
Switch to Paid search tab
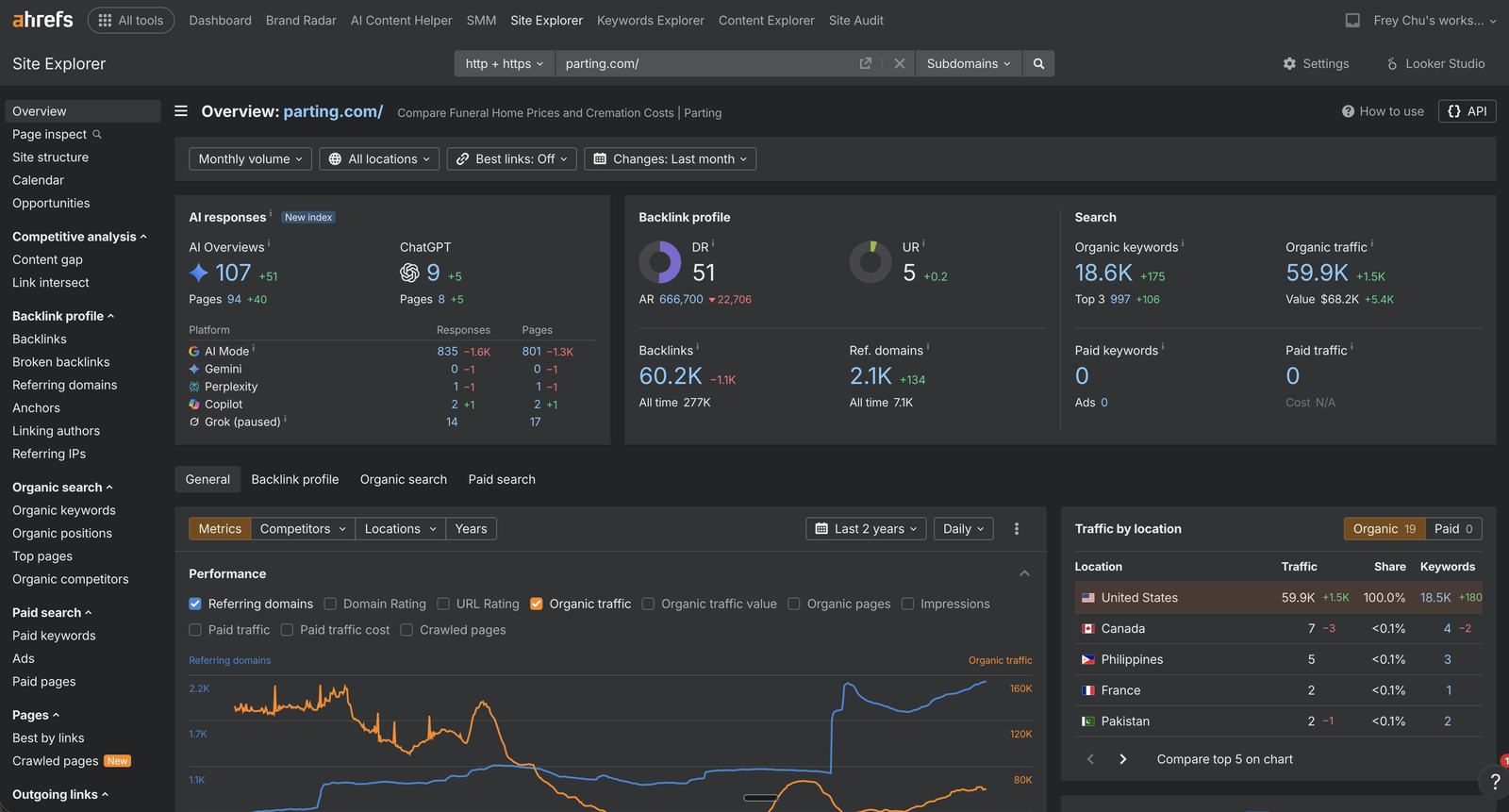tap(502, 479)
